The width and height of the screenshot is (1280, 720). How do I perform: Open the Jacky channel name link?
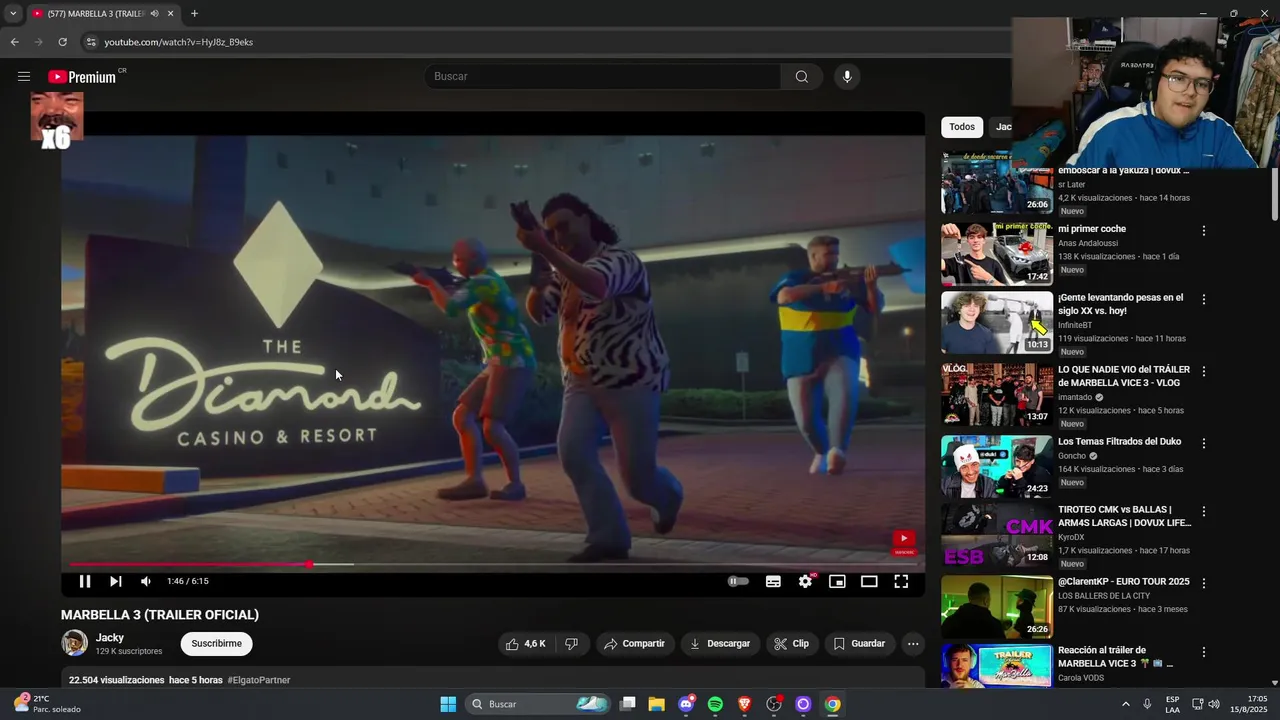pyautogui.click(x=110, y=638)
